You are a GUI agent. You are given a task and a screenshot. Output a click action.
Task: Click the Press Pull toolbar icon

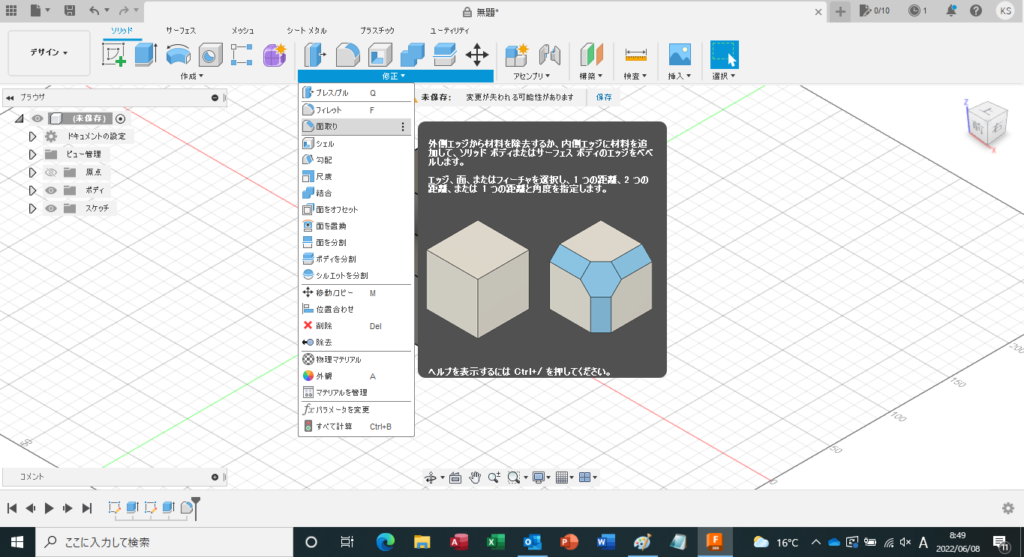315,55
